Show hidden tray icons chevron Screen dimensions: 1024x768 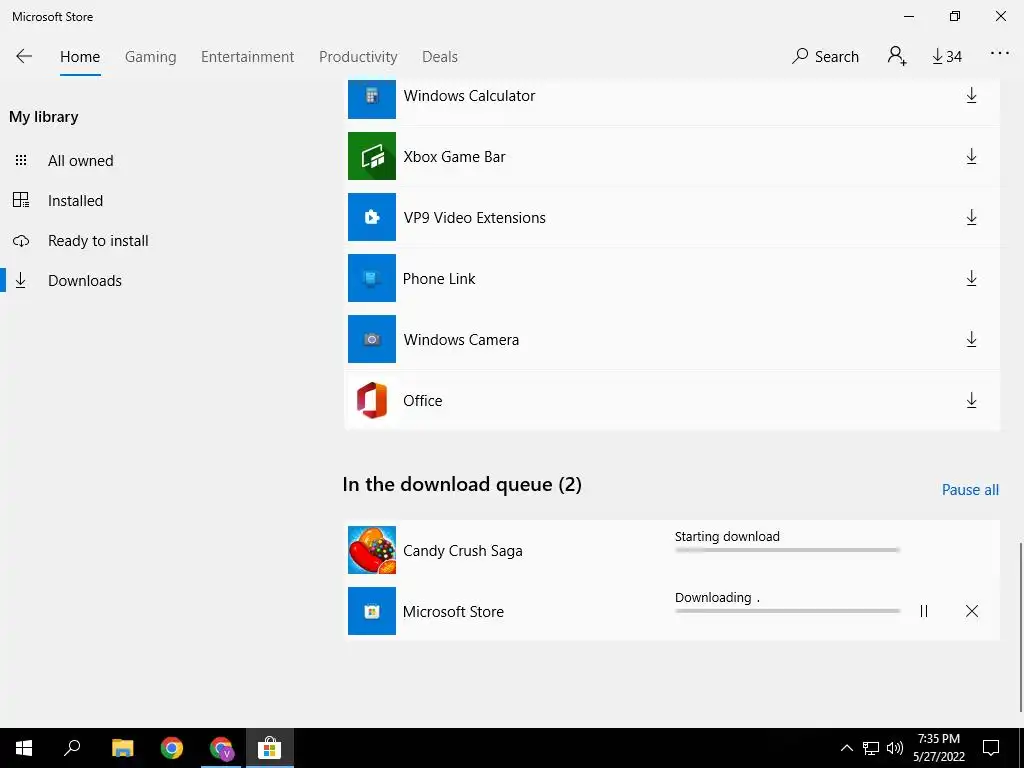(x=846, y=748)
